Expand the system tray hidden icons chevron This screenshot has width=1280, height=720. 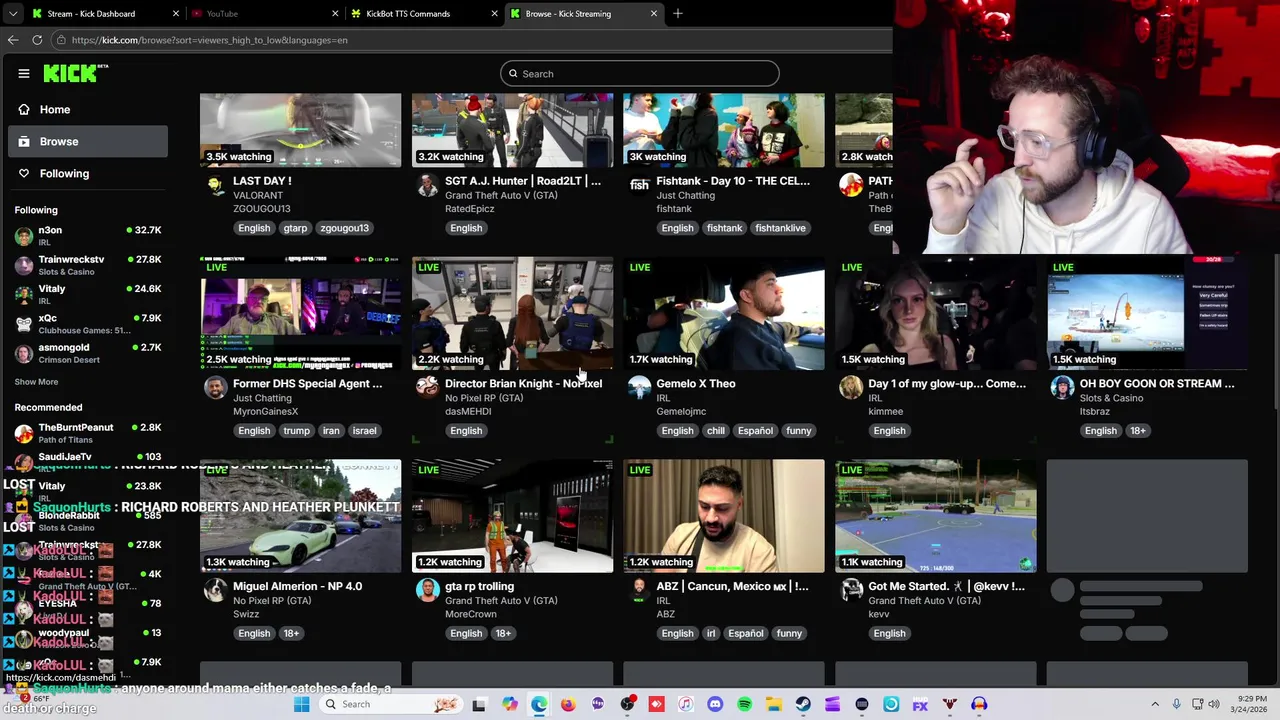(1155, 704)
